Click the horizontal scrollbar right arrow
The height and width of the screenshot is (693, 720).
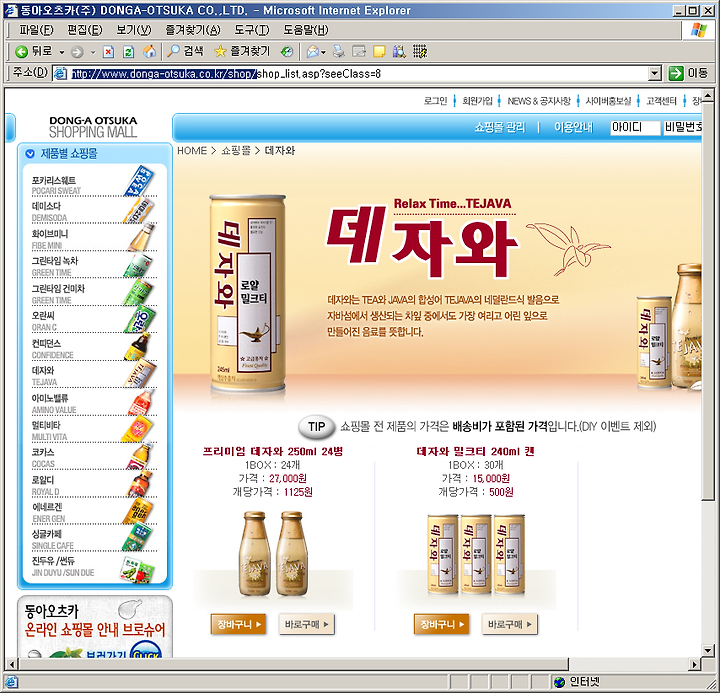point(695,664)
